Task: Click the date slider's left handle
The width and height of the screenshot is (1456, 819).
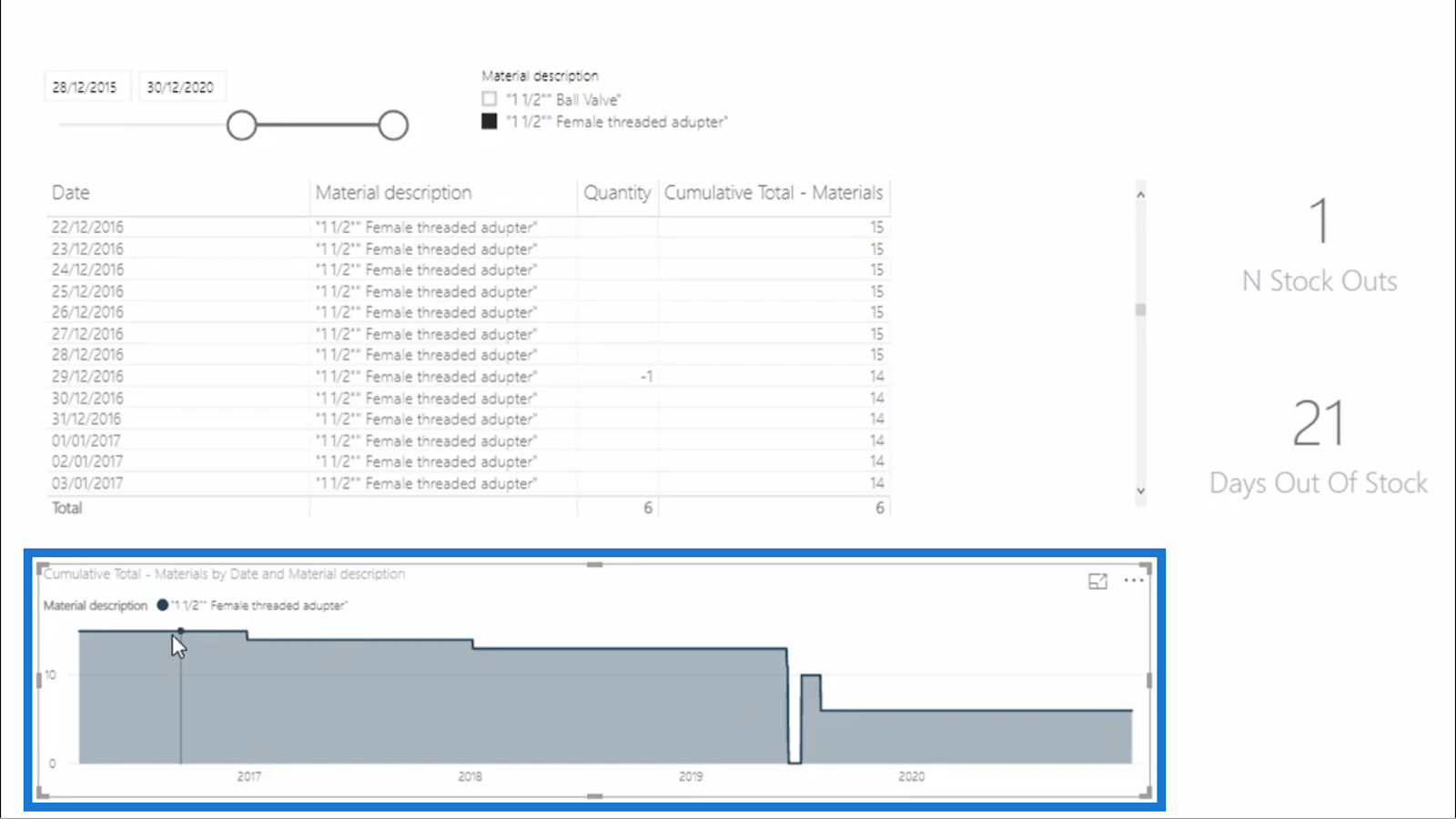Action: (242, 126)
